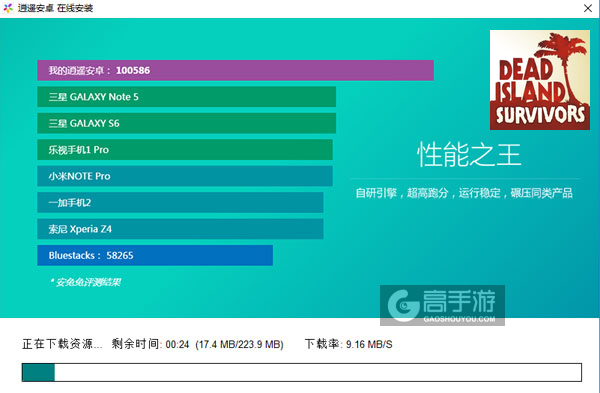This screenshot has width=600, height=393.
Task: Click the 乐视手机1 Pro bar
Action: [x=185, y=150]
